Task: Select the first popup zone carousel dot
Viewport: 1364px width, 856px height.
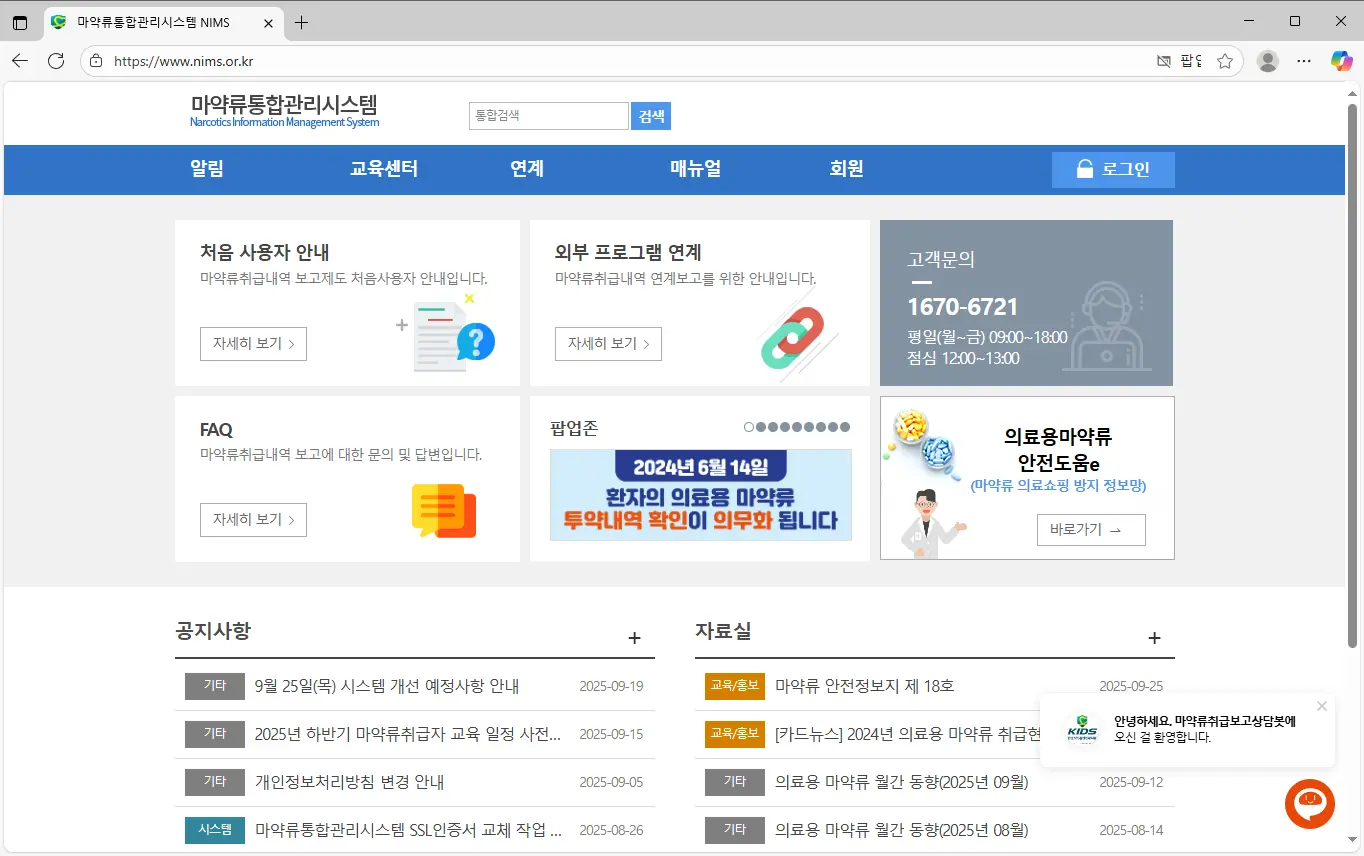Action: pyautogui.click(x=749, y=427)
